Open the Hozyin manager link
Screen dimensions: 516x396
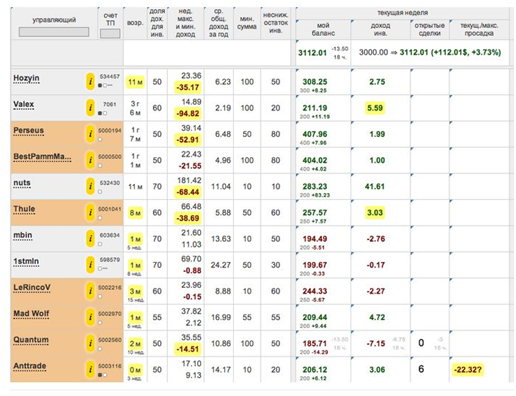point(26,79)
